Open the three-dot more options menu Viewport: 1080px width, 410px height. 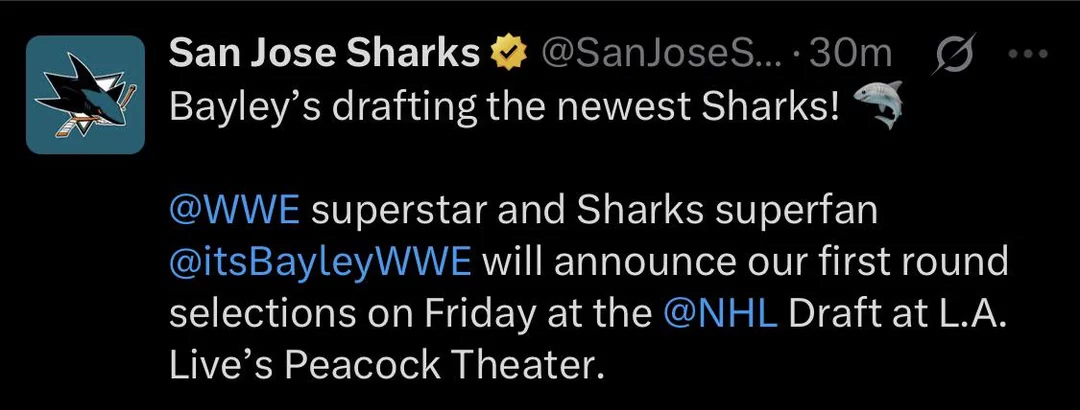point(1028,53)
